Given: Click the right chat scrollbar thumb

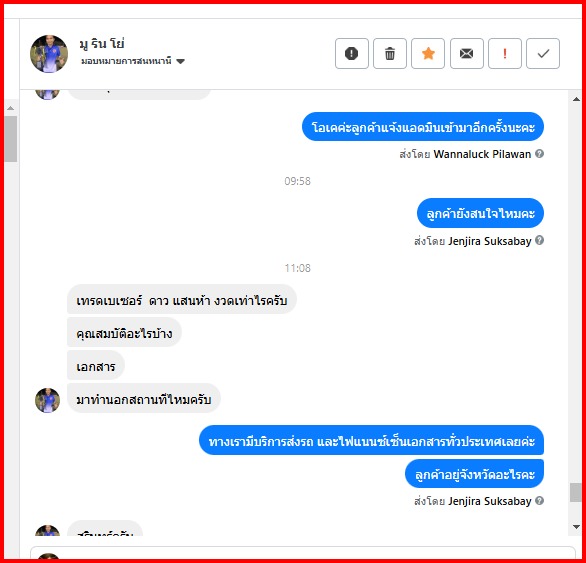Looking at the screenshot, I should click(x=576, y=492).
